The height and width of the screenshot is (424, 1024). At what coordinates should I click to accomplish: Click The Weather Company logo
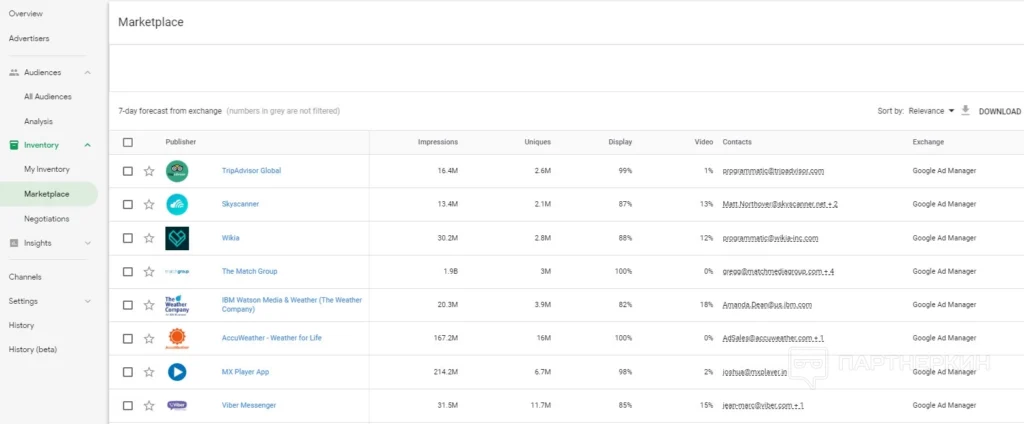pyautogui.click(x=177, y=305)
